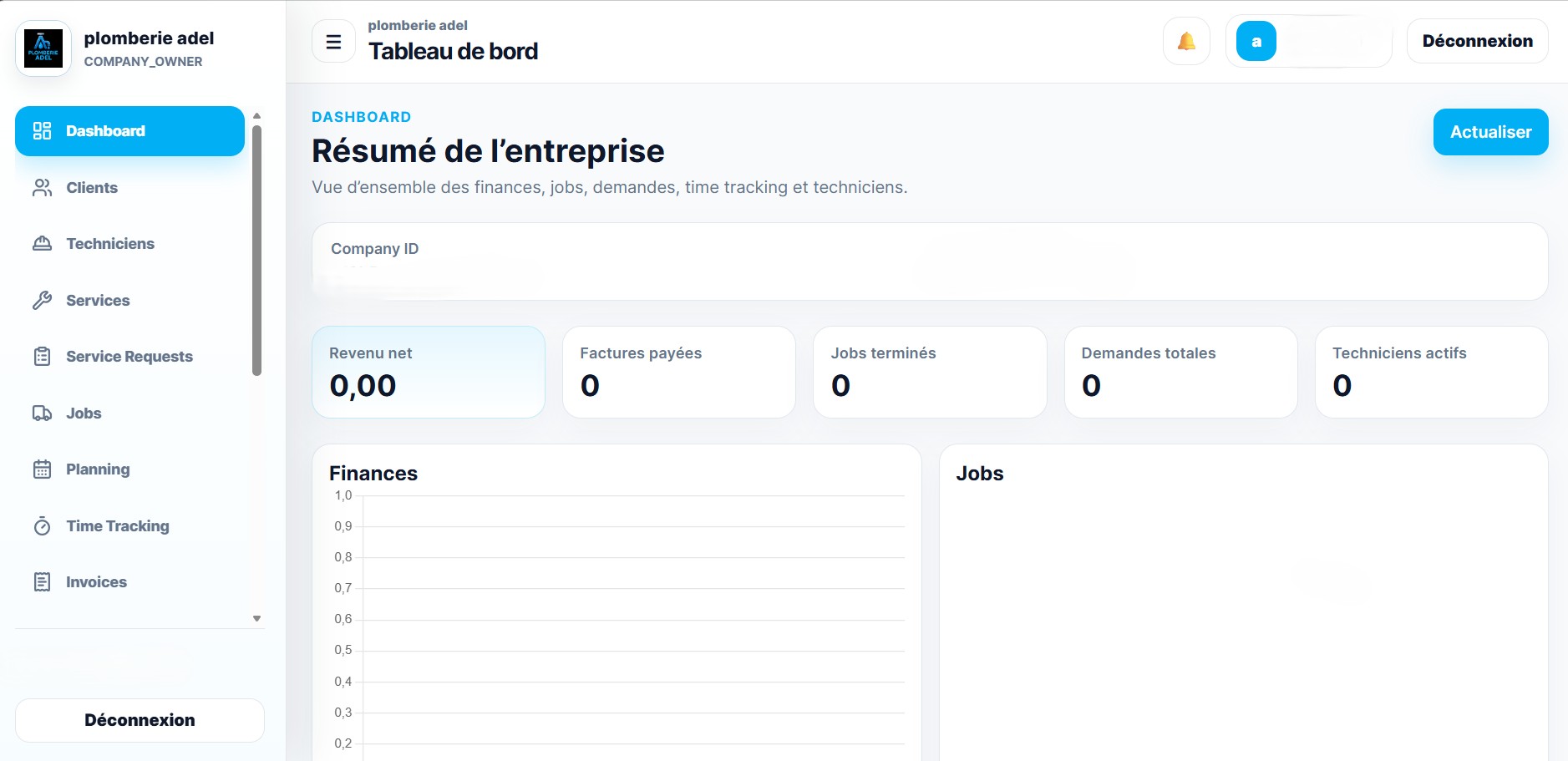The height and width of the screenshot is (761, 1568).
Task: Select the Demandes totales card
Action: (1180, 372)
